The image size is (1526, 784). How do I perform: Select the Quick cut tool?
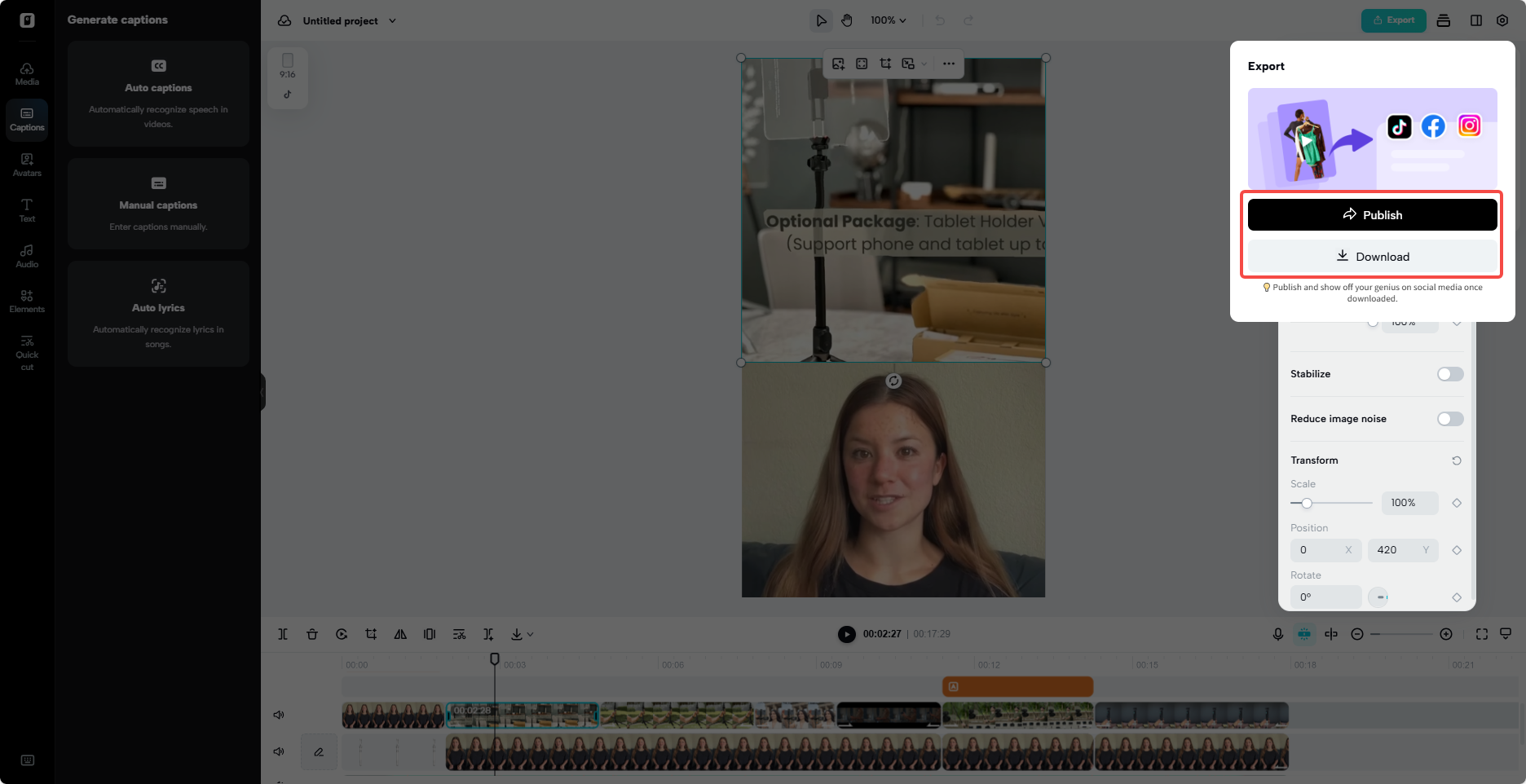27,353
